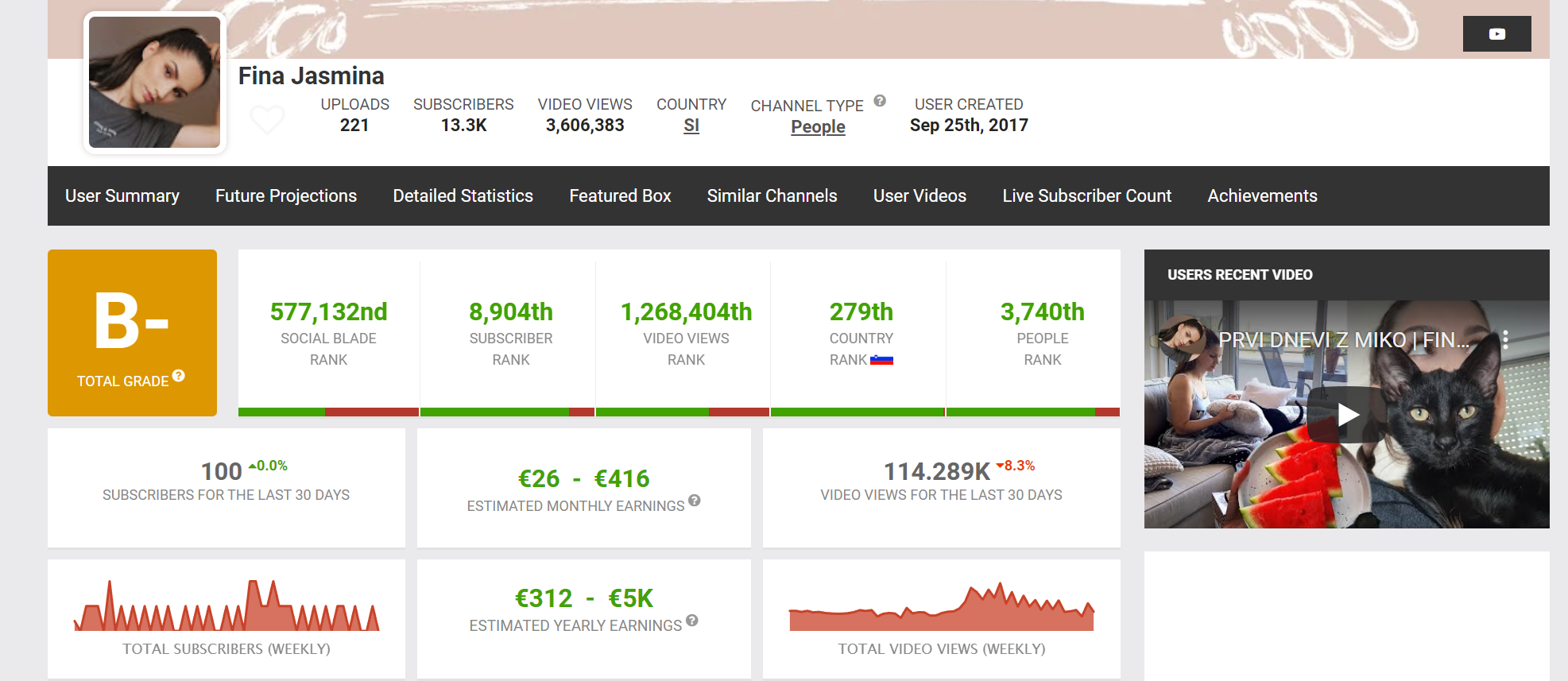Open the User Videos tab
This screenshot has height=681, width=1568.
[920, 195]
